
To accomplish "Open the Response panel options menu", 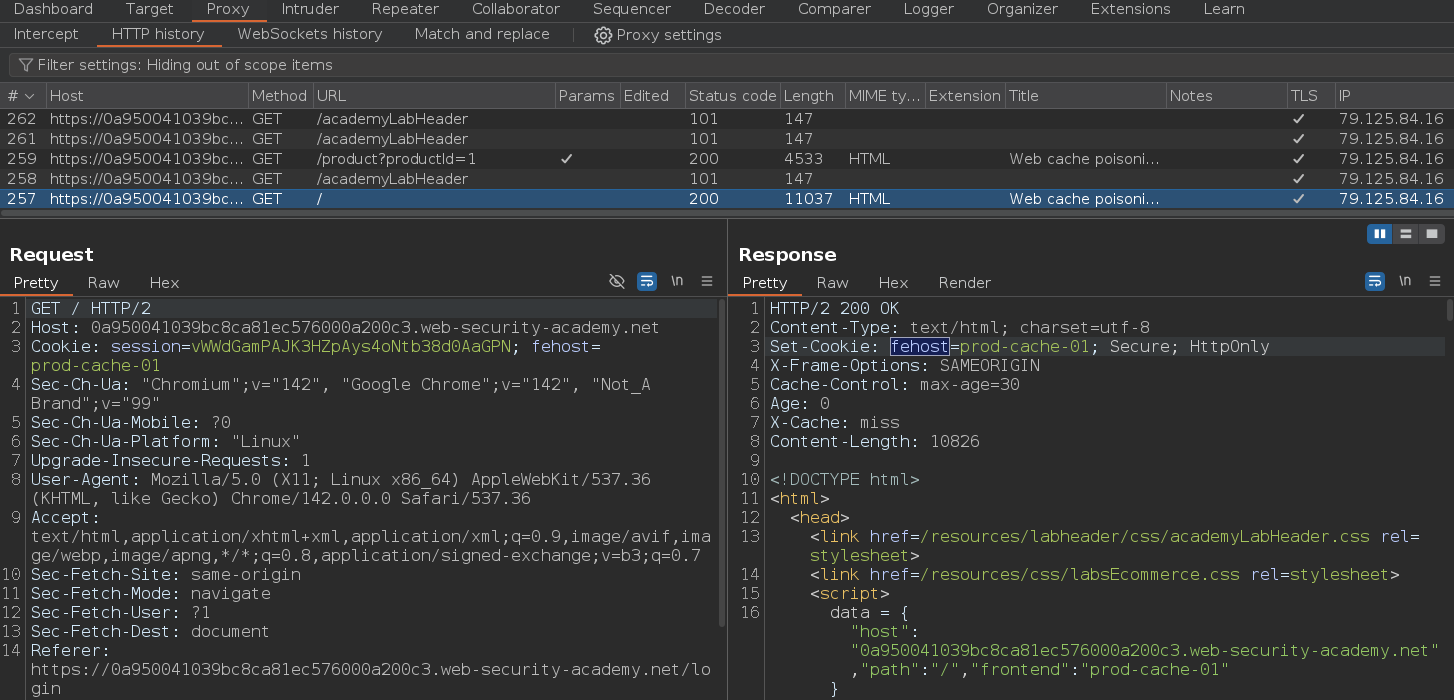I will coord(1435,282).
